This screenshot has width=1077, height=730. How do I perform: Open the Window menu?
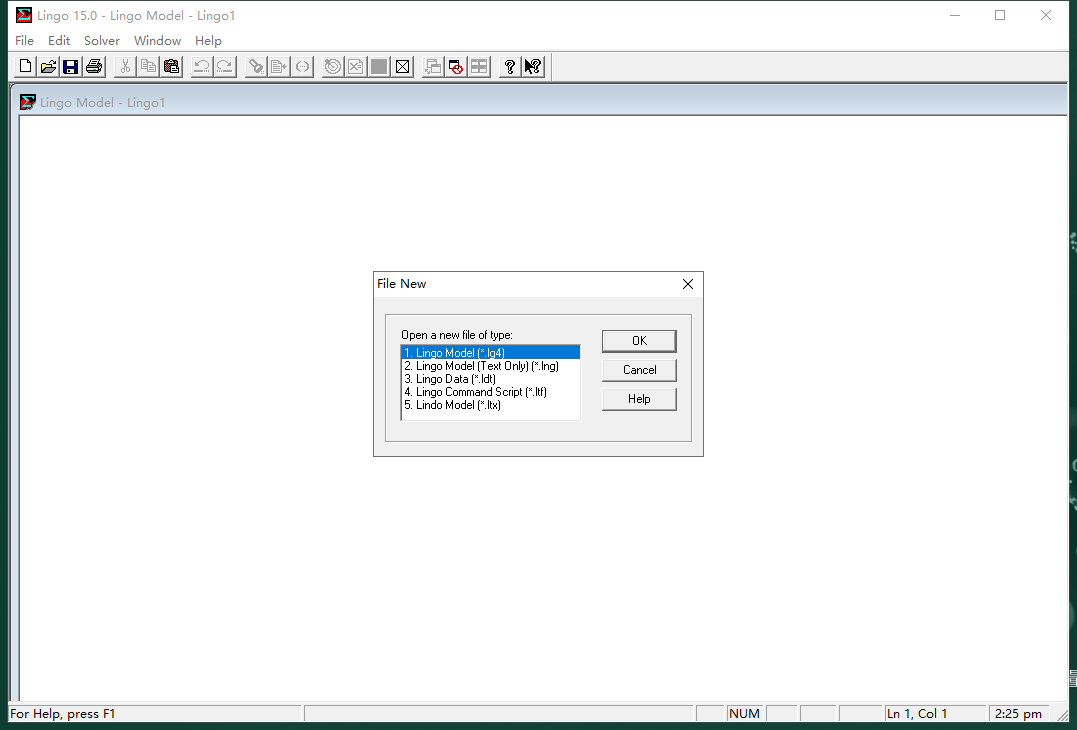pos(157,41)
